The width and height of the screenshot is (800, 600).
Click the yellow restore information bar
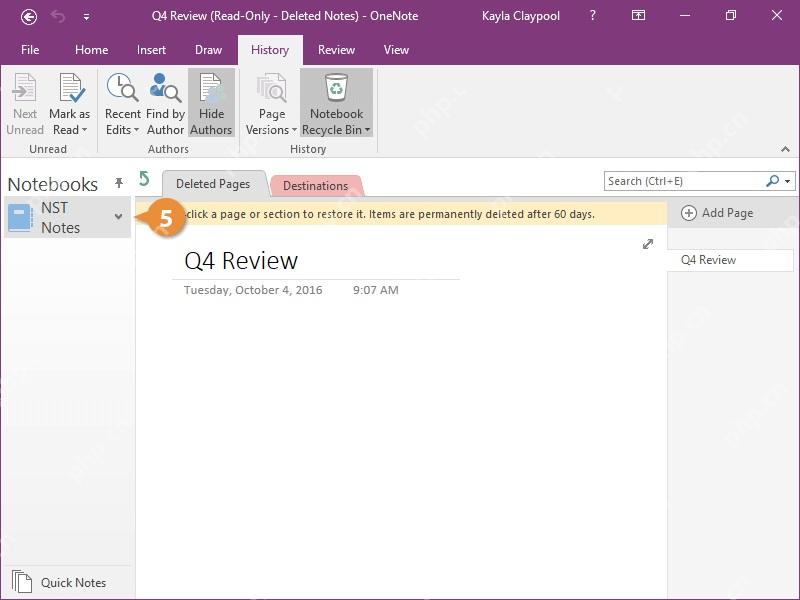click(401, 214)
